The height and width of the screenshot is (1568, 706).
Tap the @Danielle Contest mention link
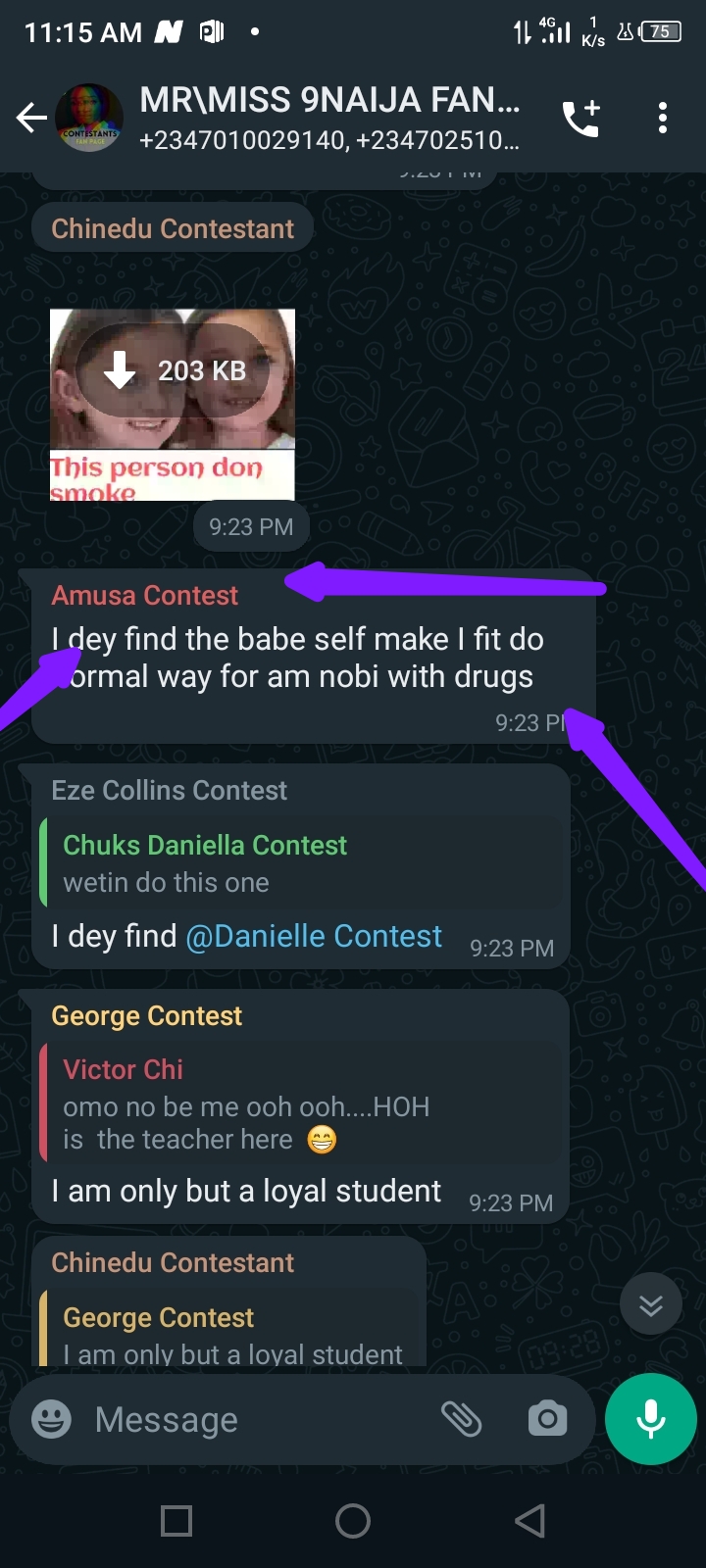pos(314,936)
